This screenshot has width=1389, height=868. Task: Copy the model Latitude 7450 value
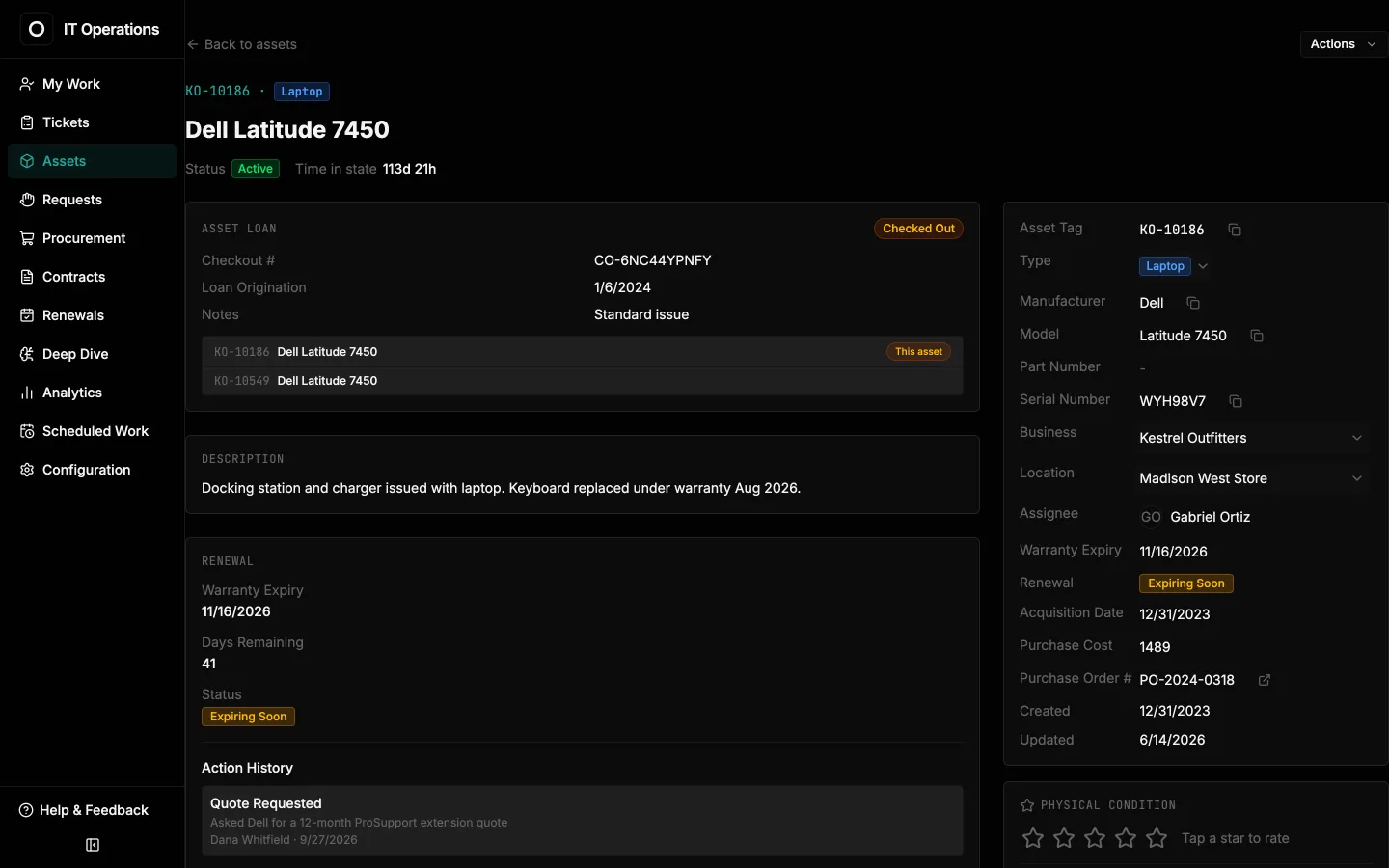pyautogui.click(x=1257, y=336)
